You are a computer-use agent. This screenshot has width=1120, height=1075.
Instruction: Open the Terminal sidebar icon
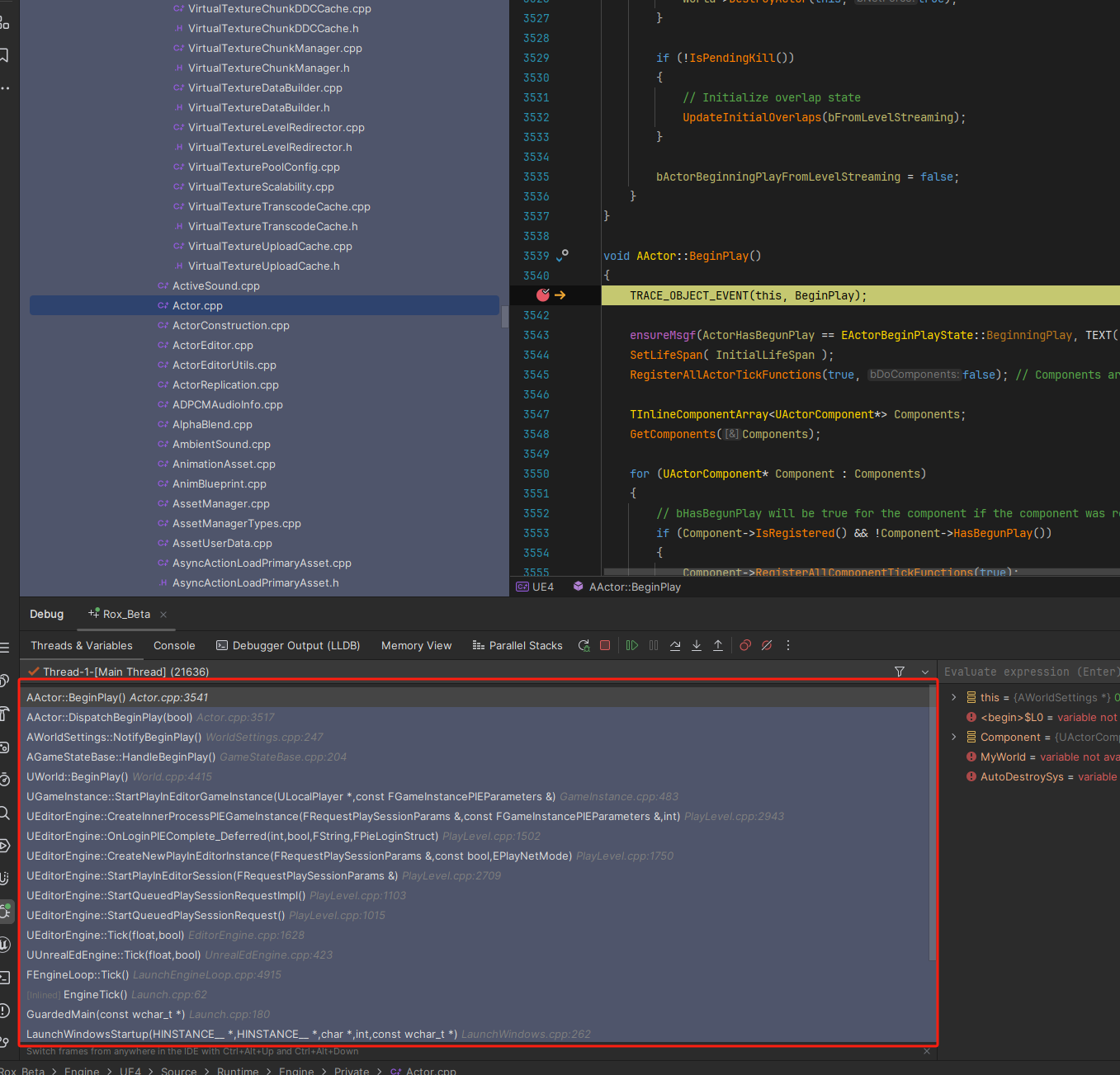click(5, 978)
